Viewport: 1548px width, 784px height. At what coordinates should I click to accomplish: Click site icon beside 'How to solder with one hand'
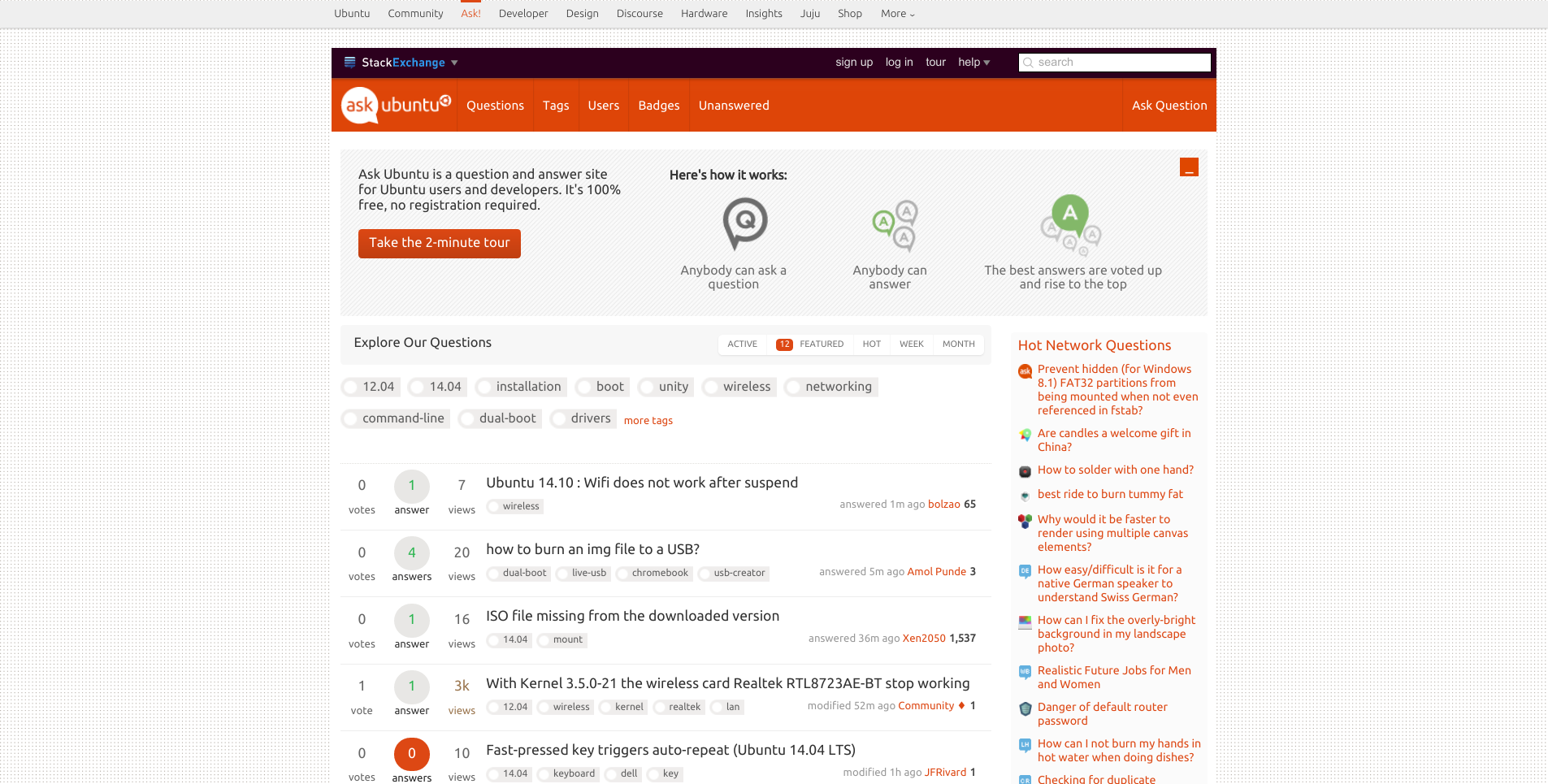point(1025,471)
